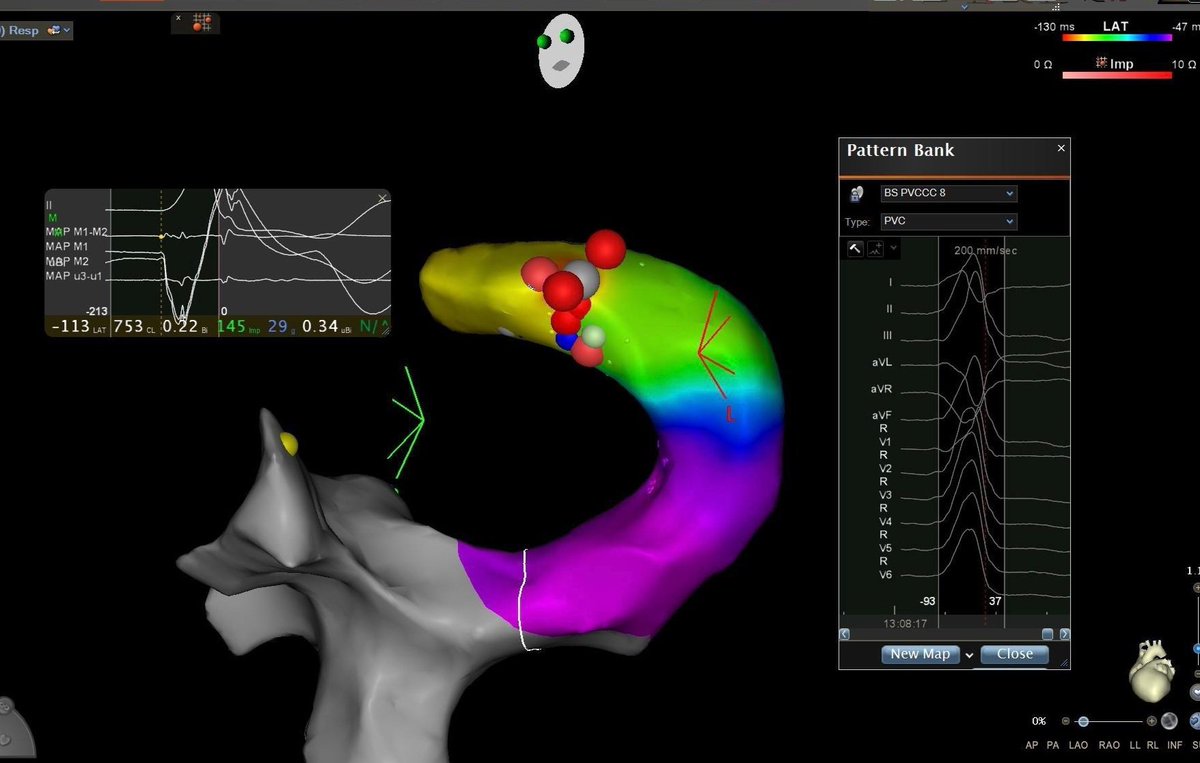Open the Resp dropdown arrow
This screenshot has width=1200, height=763.
click(66, 31)
